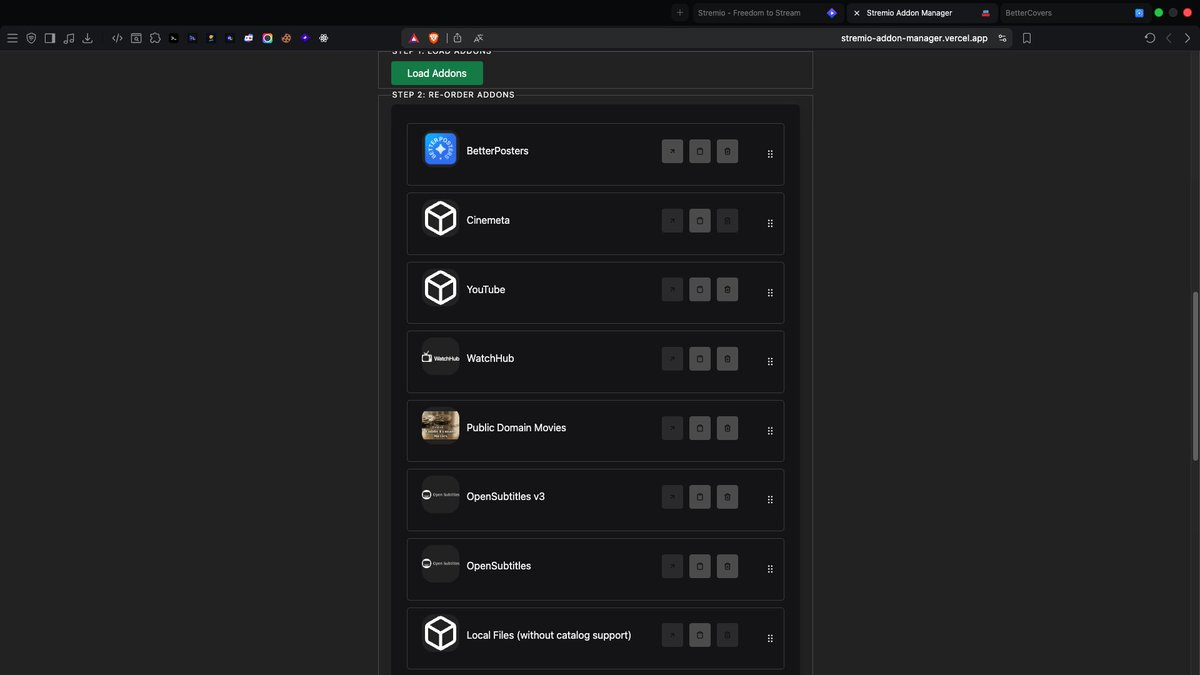Click the Brave lion shield icon
Image resolution: width=1200 pixels, height=675 pixels.
pyautogui.click(x=434, y=38)
